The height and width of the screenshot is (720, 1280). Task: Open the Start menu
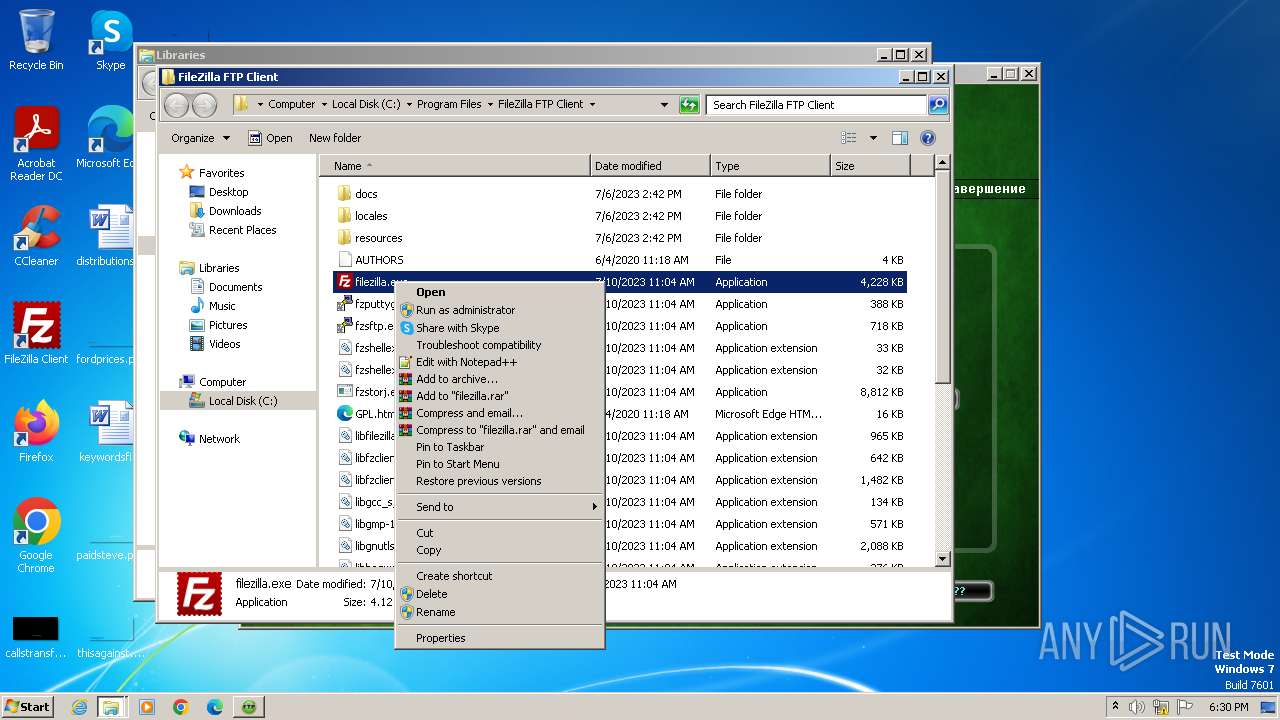27,706
